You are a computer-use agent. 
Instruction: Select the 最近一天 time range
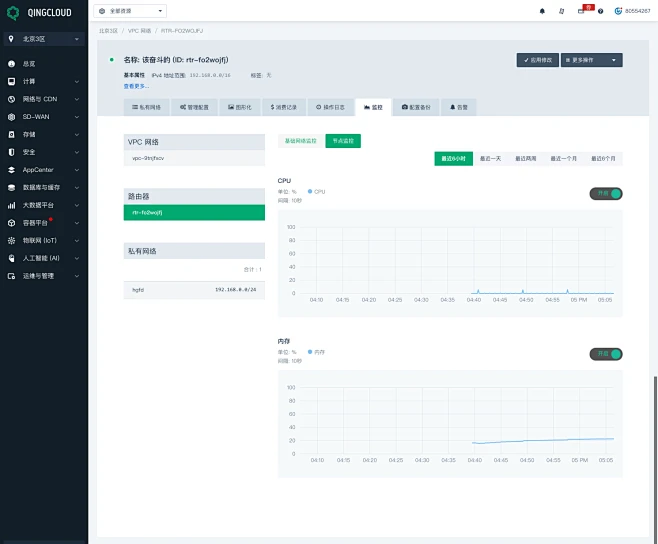(490, 158)
